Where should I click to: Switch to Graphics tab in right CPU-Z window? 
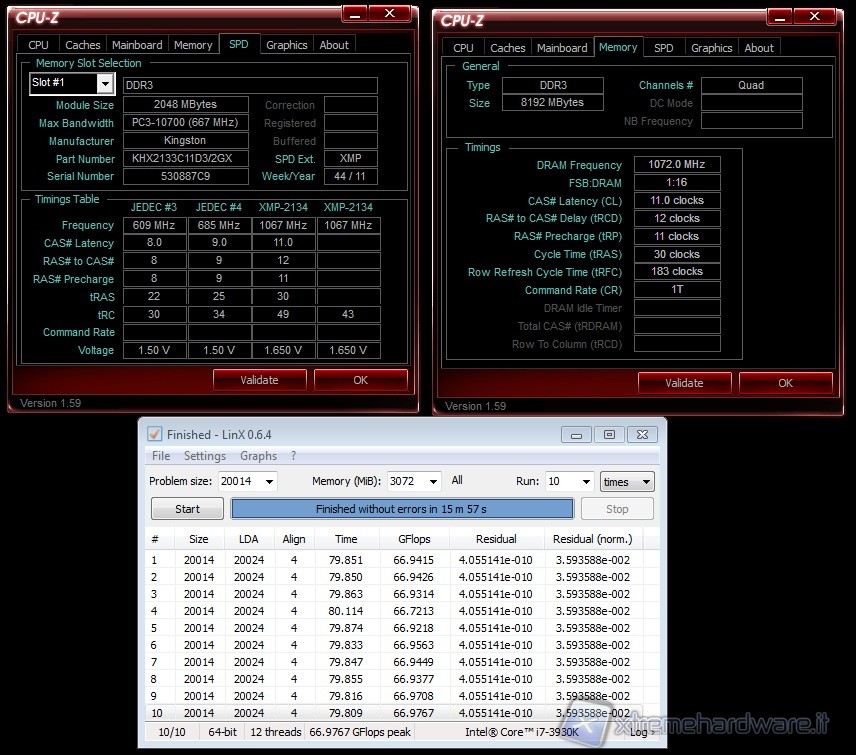click(711, 48)
